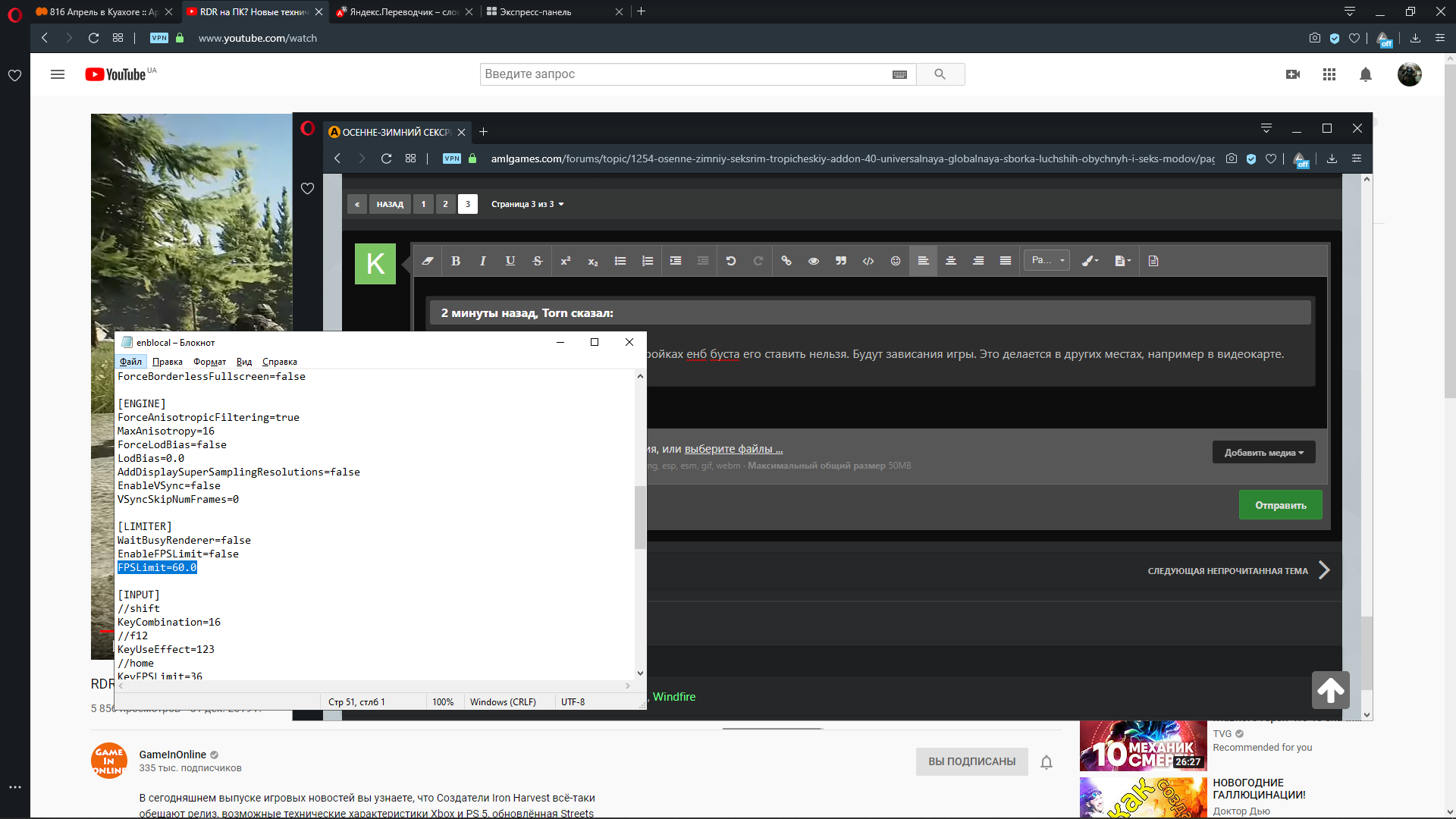Click the YouTube search input field
The image size is (1456, 819).
pyautogui.click(x=682, y=74)
